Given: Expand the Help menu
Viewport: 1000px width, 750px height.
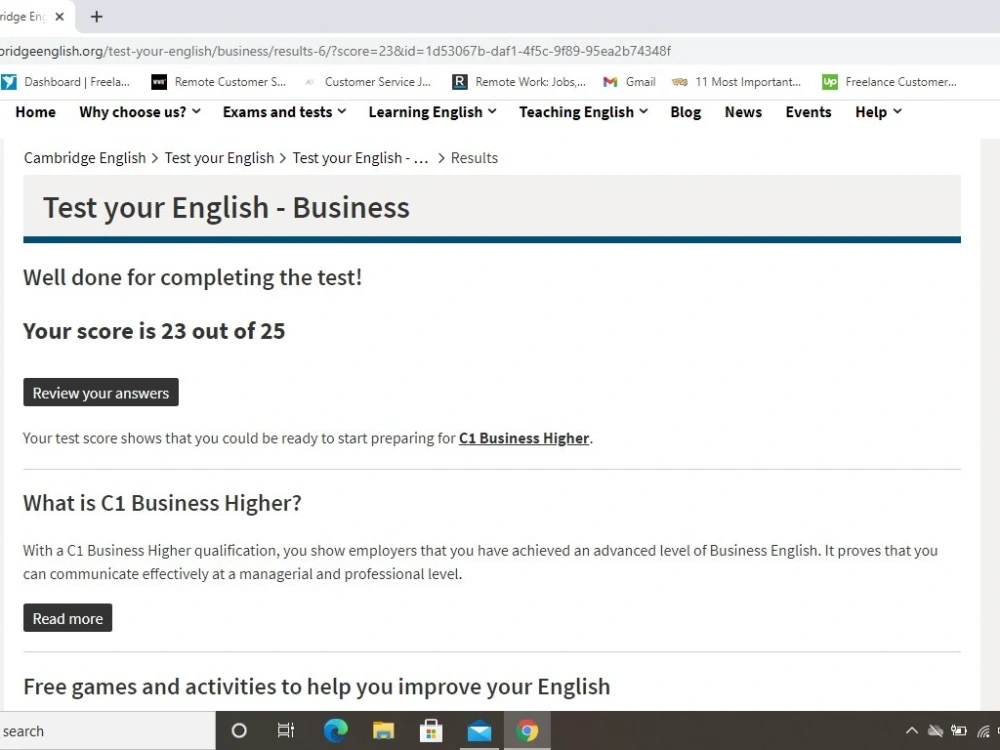Looking at the screenshot, I should click(878, 112).
